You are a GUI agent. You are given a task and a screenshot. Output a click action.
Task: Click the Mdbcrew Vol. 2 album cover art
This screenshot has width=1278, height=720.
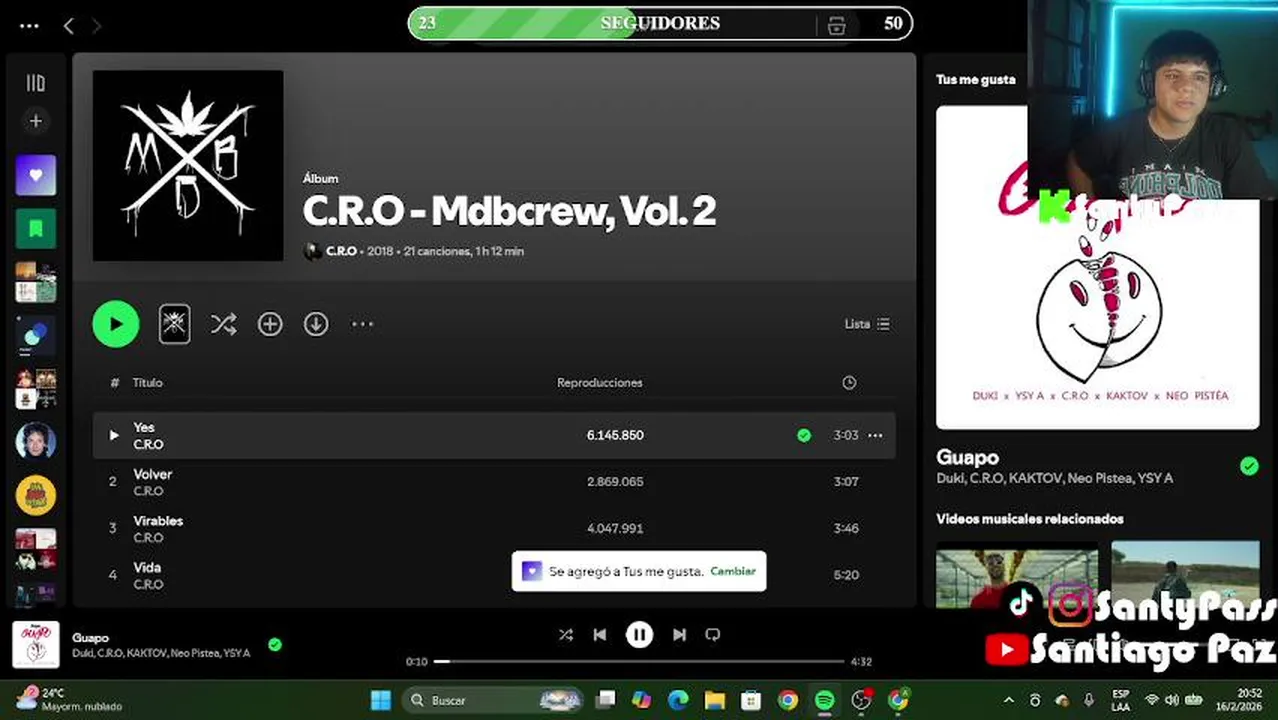point(188,166)
